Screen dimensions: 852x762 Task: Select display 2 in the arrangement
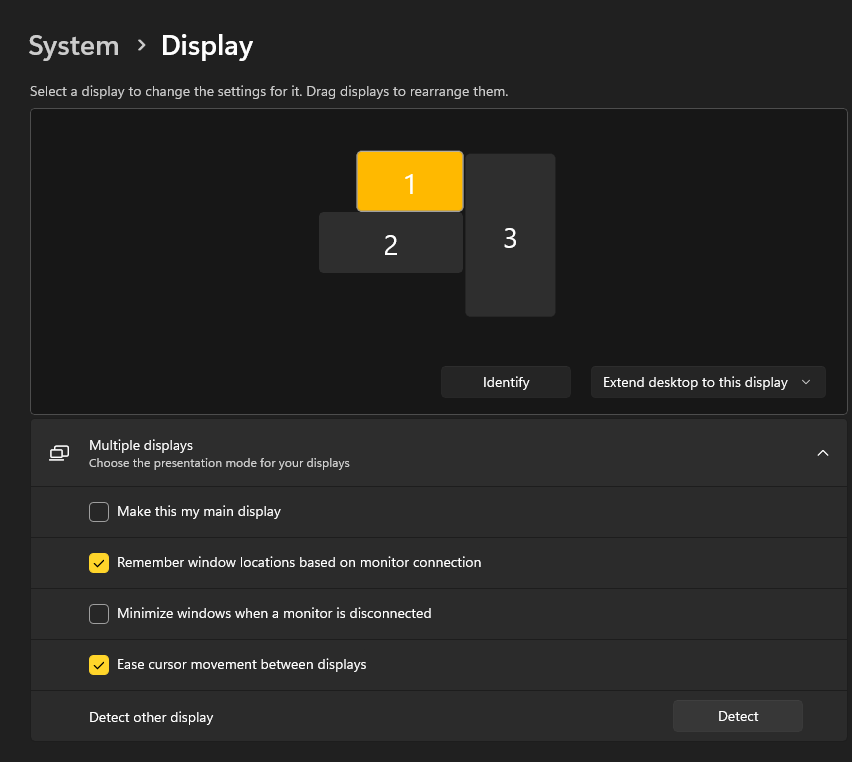point(390,244)
